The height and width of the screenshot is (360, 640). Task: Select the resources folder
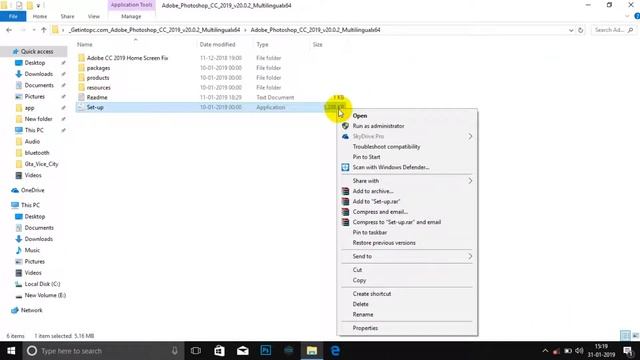point(98,87)
